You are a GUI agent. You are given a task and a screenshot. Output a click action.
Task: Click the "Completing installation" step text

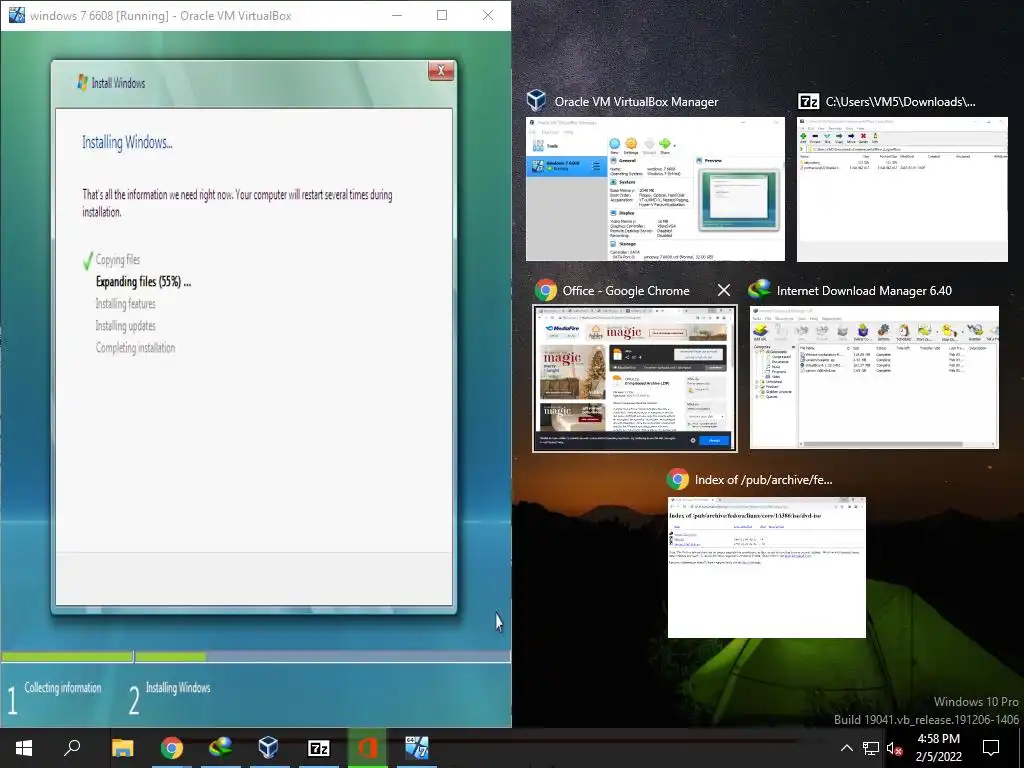[135, 347]
